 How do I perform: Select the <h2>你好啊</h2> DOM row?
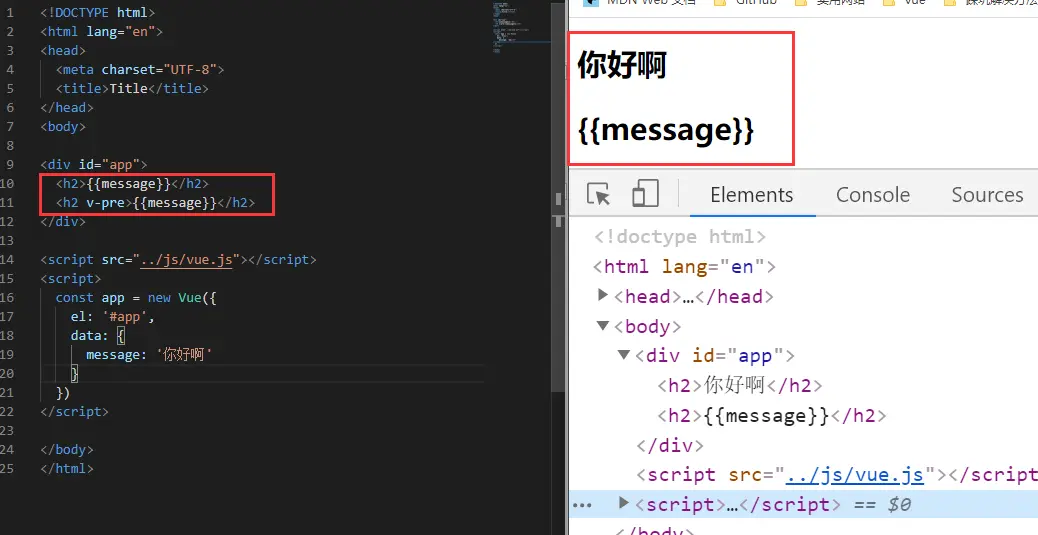click(x=739, y=385)
